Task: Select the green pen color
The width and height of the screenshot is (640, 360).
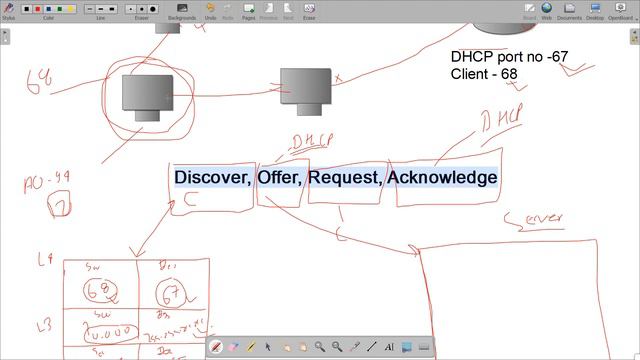Action: pyautogui.click(x=60, y=9)
